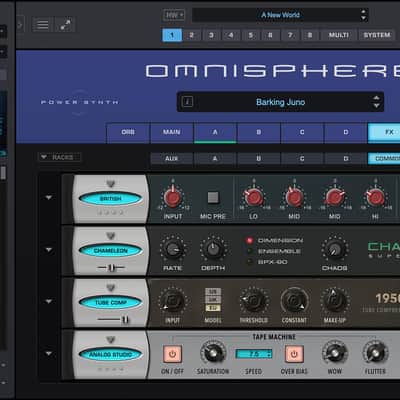Toggle the OVER BIAS power button
Viewport: 400px width, 400px height.
pyautogui.click(x=294, y=354)
